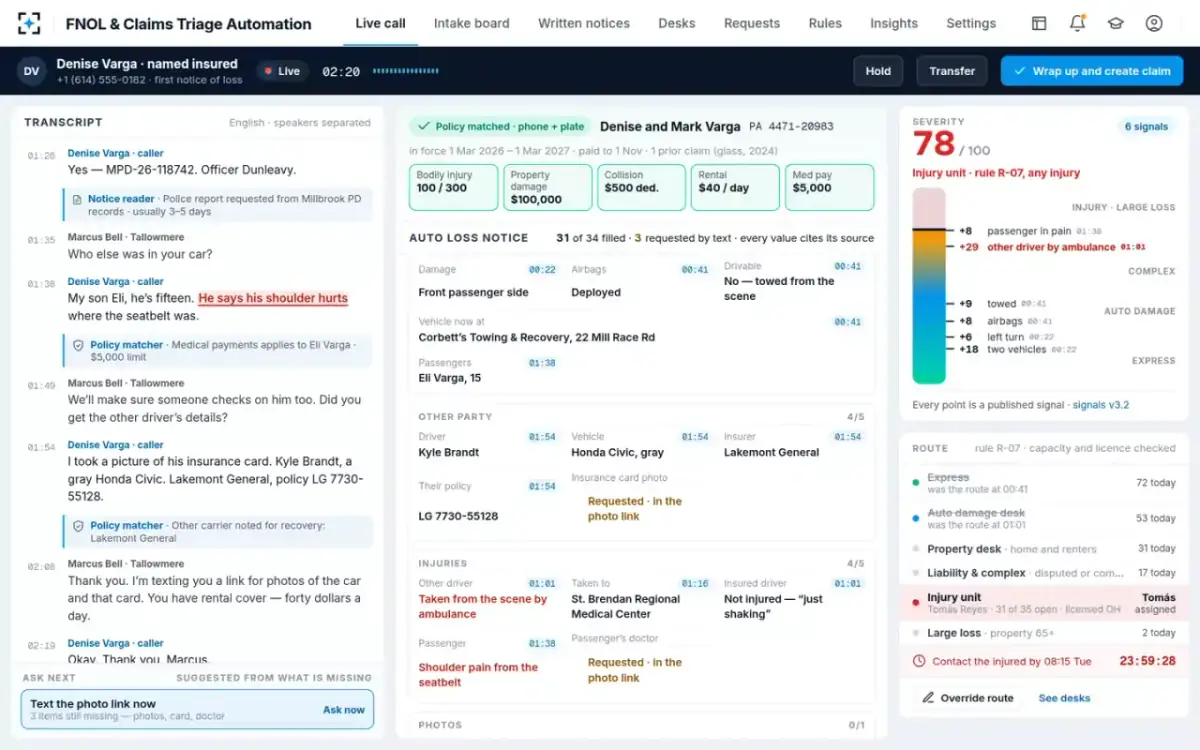Viewport: 1200px width, 750px height.
Task: Jump to 01:38 source beside Passengers
Action: [x=542, y=363]
